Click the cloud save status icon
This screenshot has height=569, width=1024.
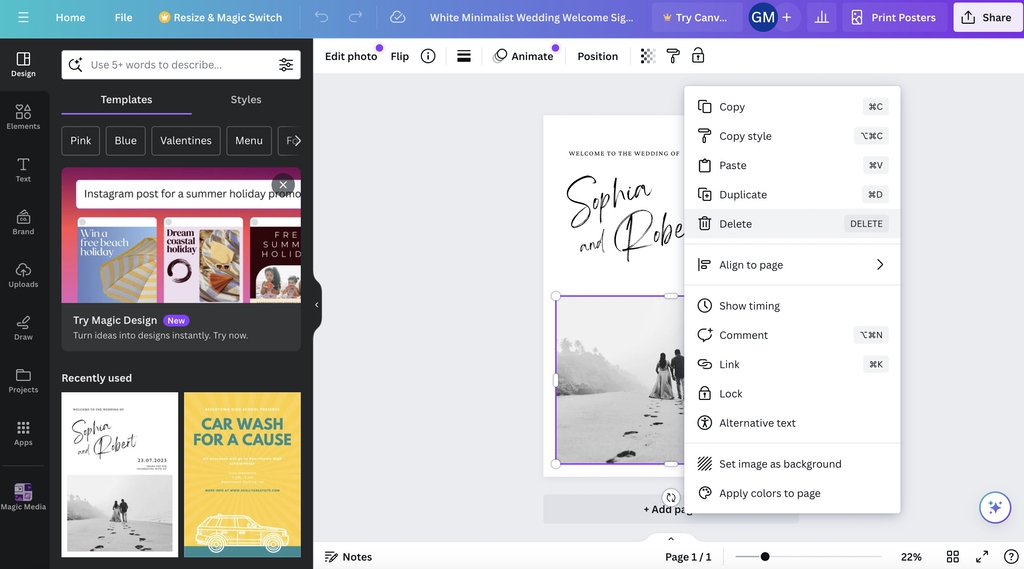coord(398,18)
